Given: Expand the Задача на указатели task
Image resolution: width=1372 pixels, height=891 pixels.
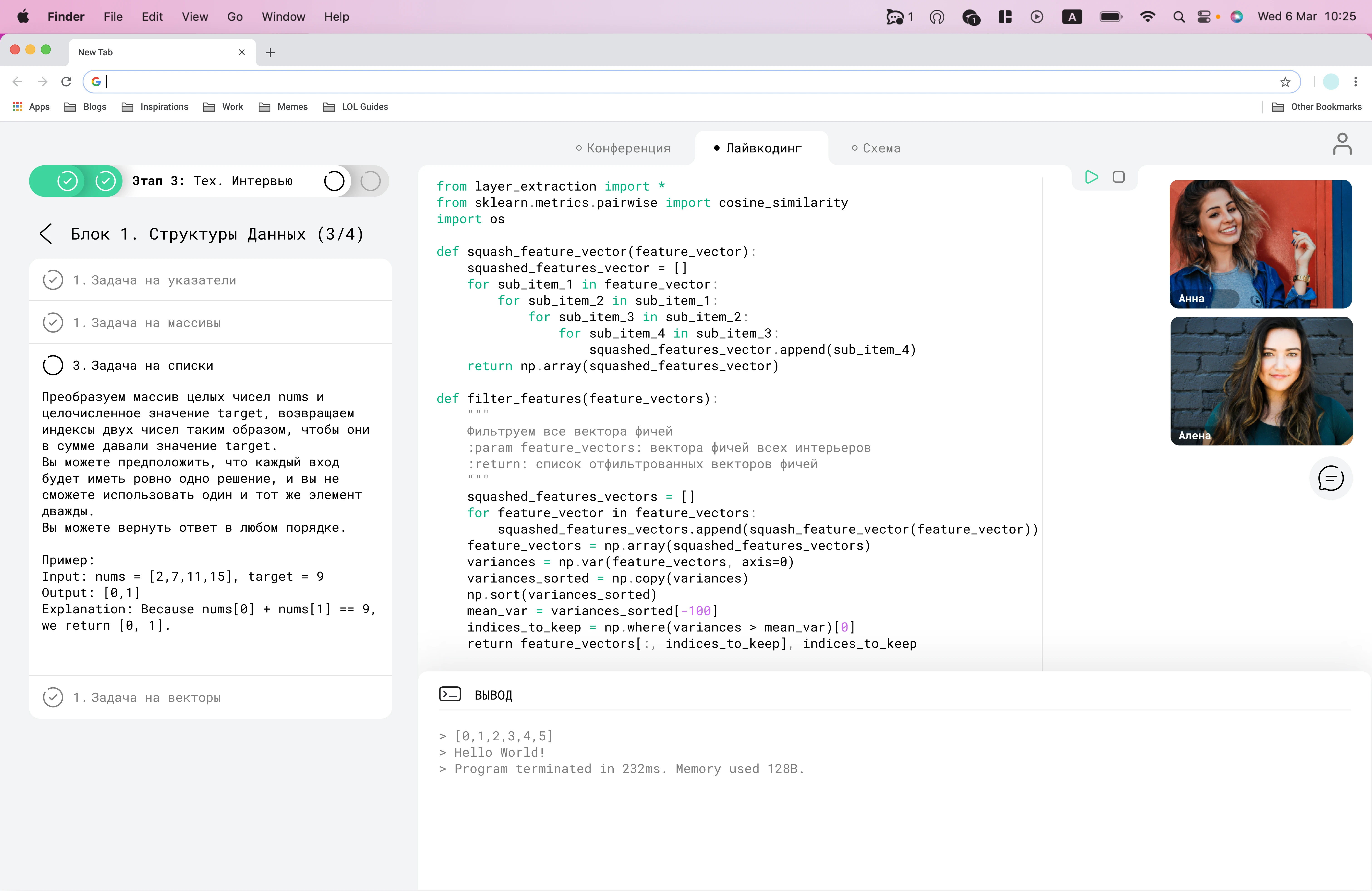Looking at the screenshot, I should 211,280.
